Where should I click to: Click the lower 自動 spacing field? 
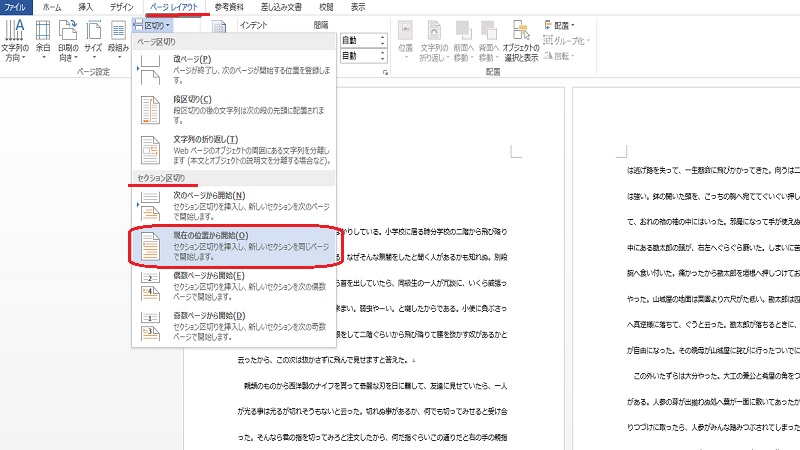pyautogui.click(x=359, y=56)
